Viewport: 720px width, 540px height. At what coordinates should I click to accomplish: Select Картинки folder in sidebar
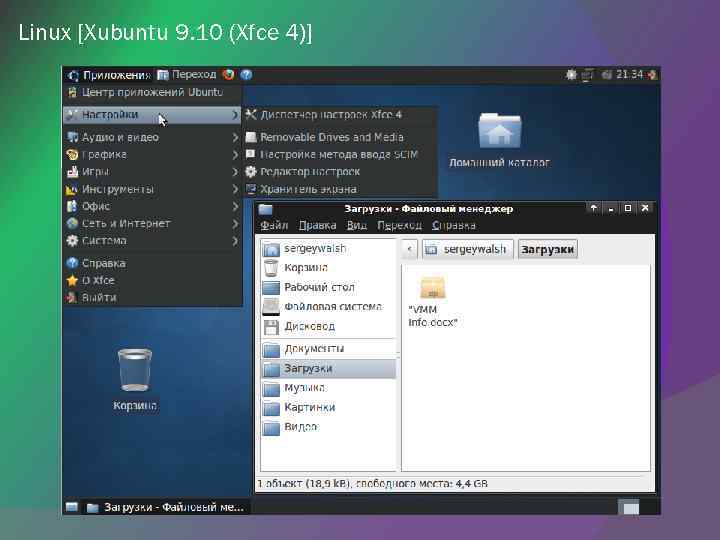(328, 407)
